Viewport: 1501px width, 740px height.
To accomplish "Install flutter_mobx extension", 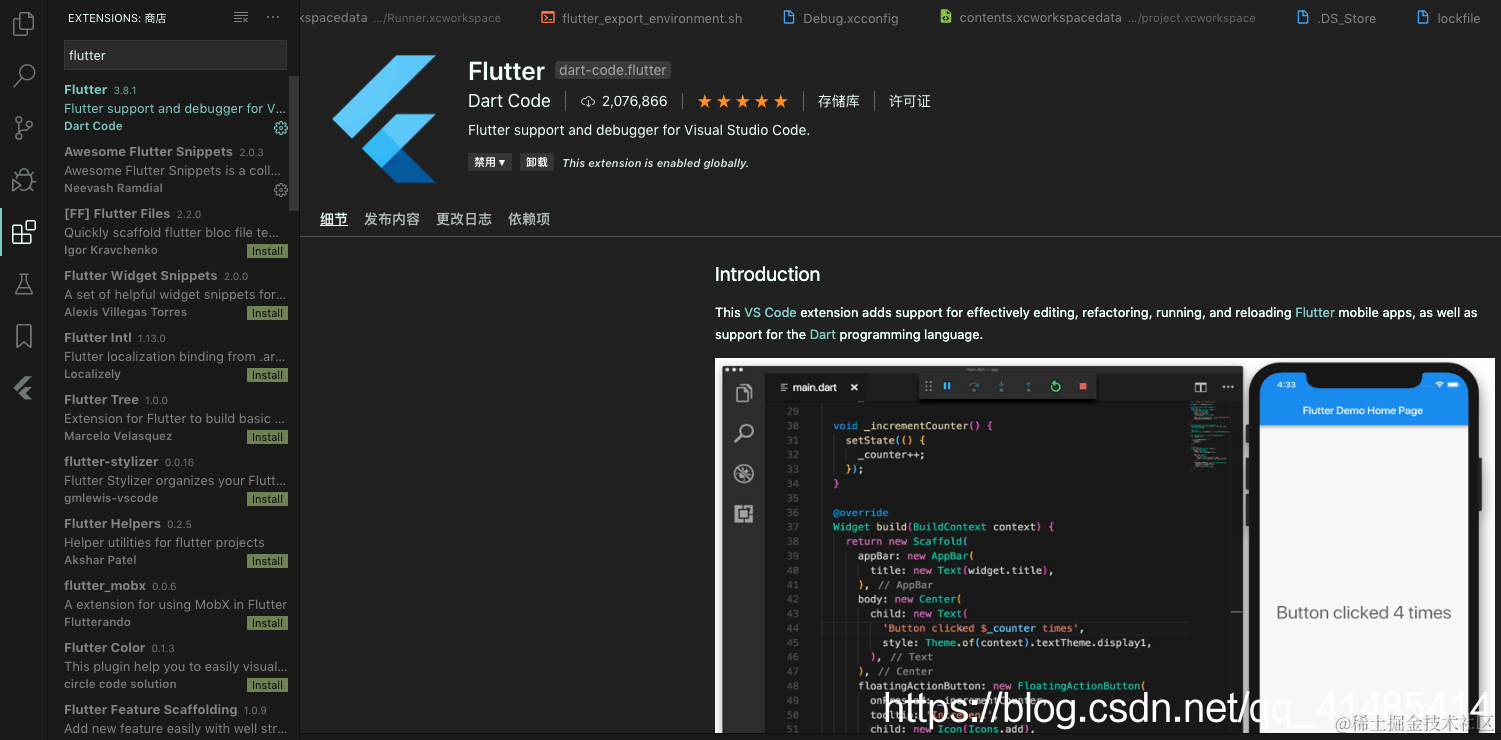I will [x=267, y=623].
